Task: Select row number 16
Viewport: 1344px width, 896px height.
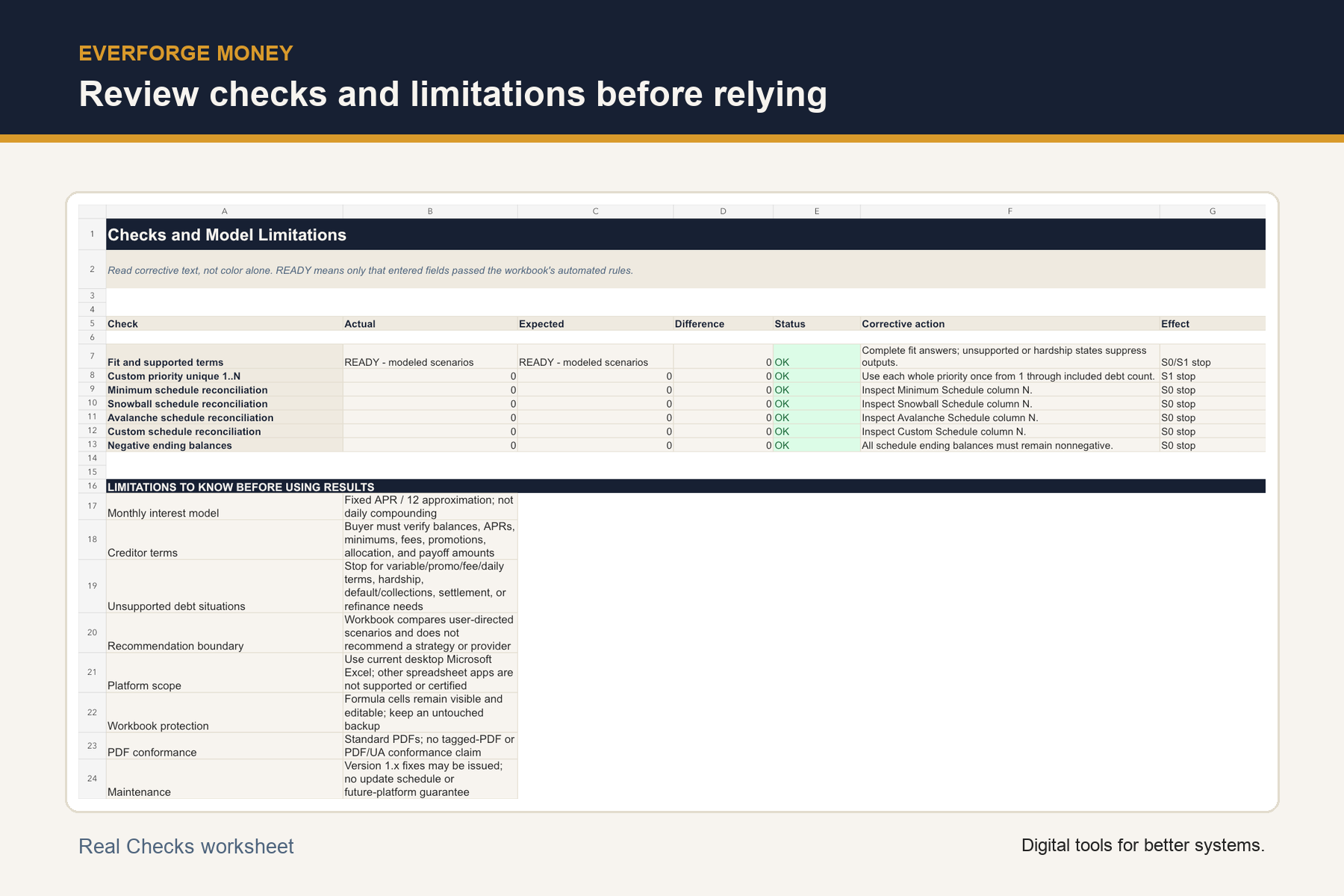Action: click(93, 486)
